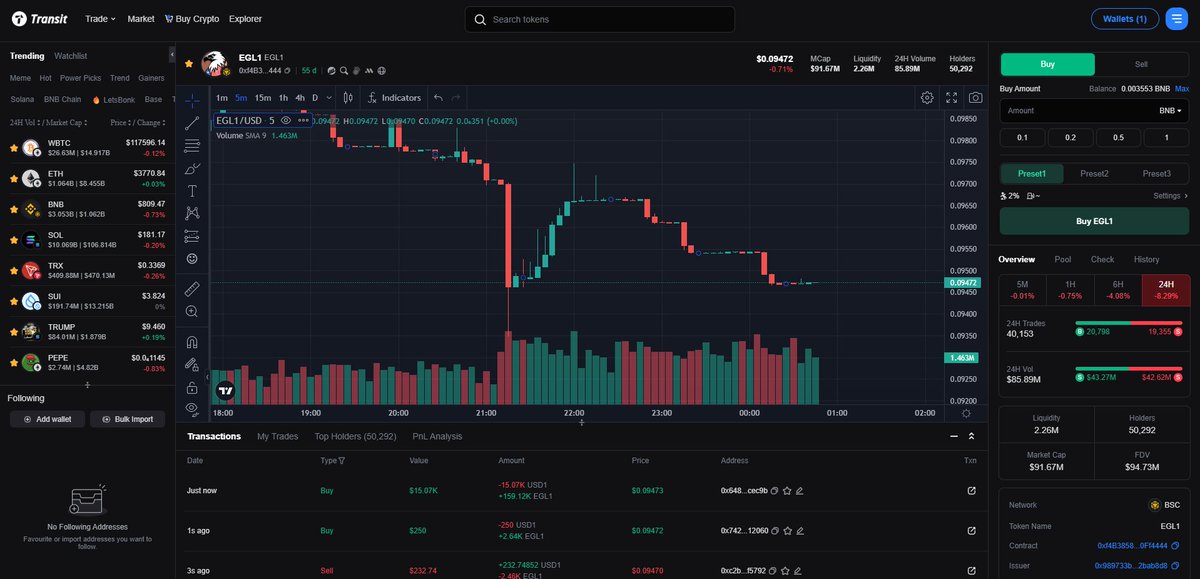
Task: Select 15m chart interval
Action: click(262, 98)
